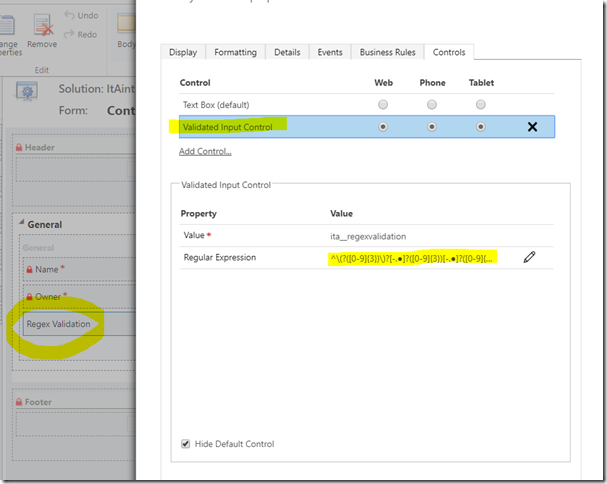Toggle Hide Default Control checkbox
607x484 pixels.
click(185, 444)
